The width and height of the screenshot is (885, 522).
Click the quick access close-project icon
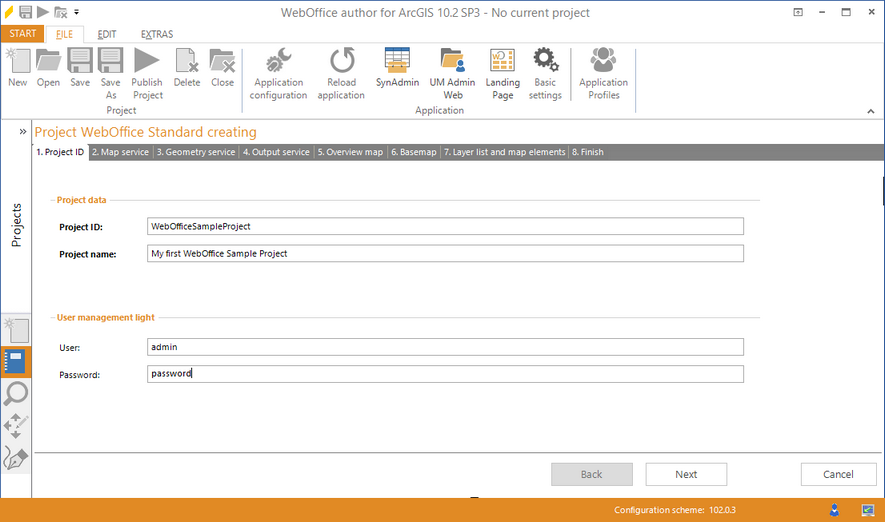point(60,12)
